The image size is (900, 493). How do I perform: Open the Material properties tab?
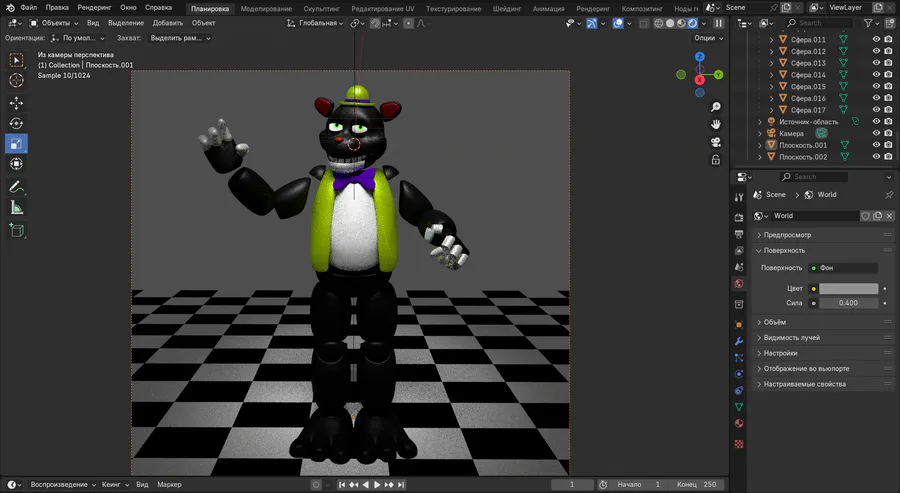(x=739, y=424)
